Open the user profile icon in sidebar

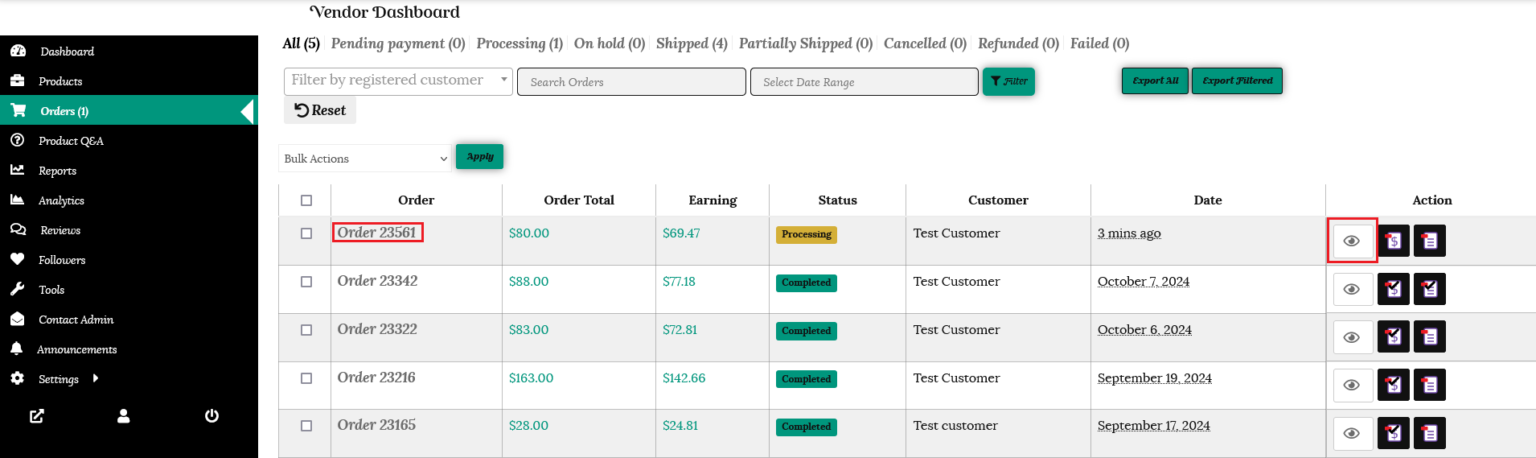point(124,416)
